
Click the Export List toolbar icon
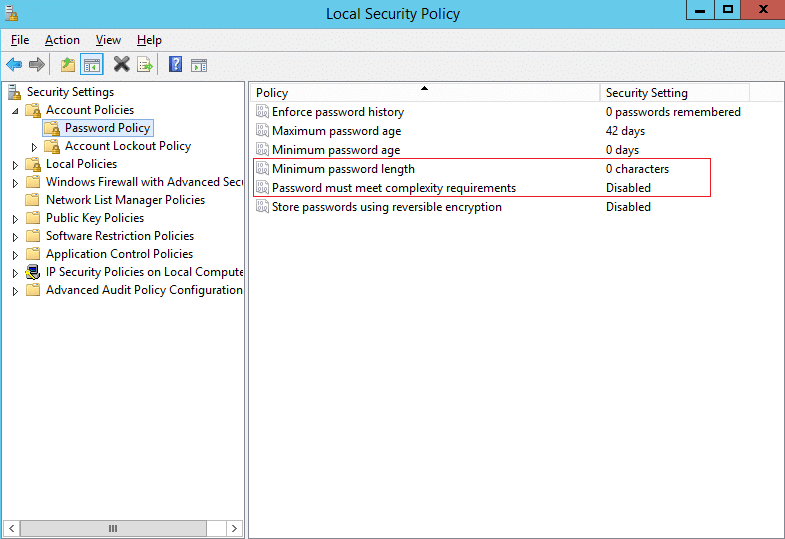point(145,65)
